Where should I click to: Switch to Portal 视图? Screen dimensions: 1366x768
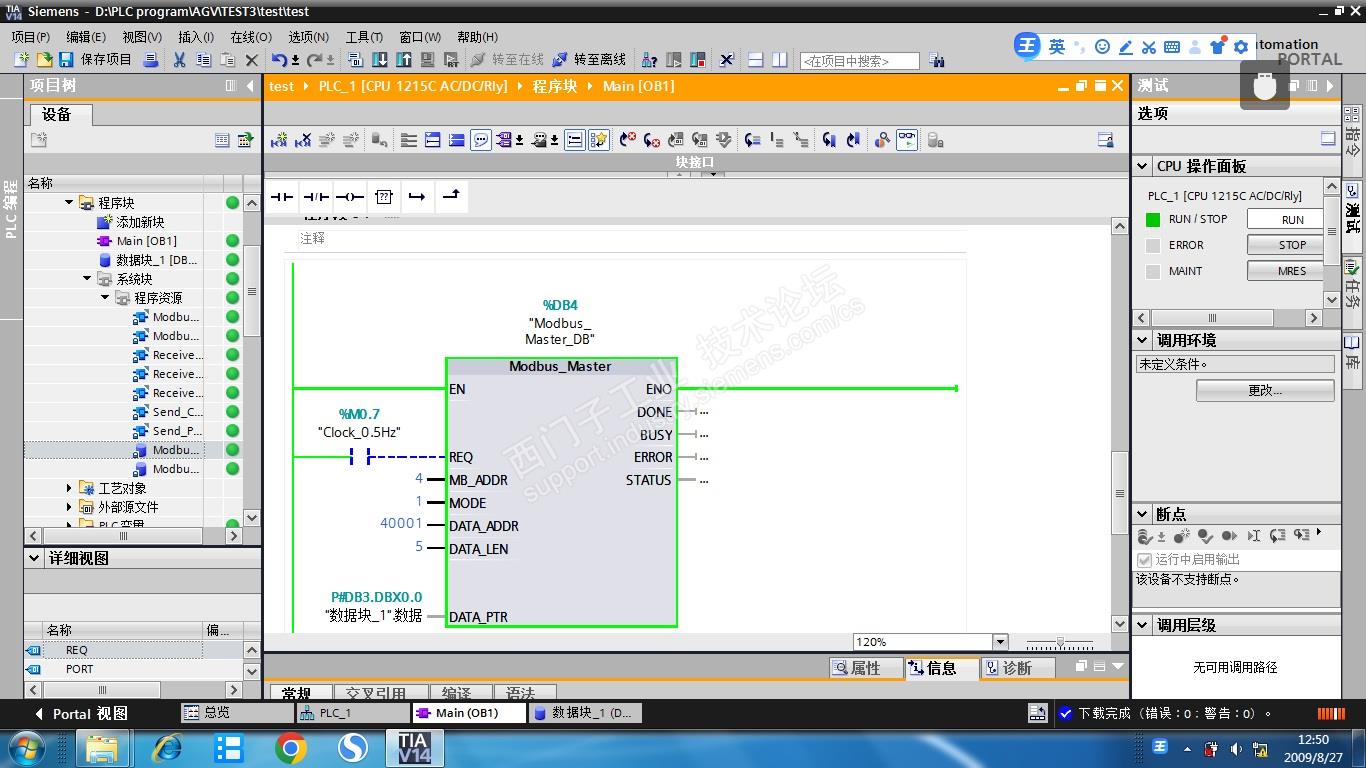click(x=82, y=714)
